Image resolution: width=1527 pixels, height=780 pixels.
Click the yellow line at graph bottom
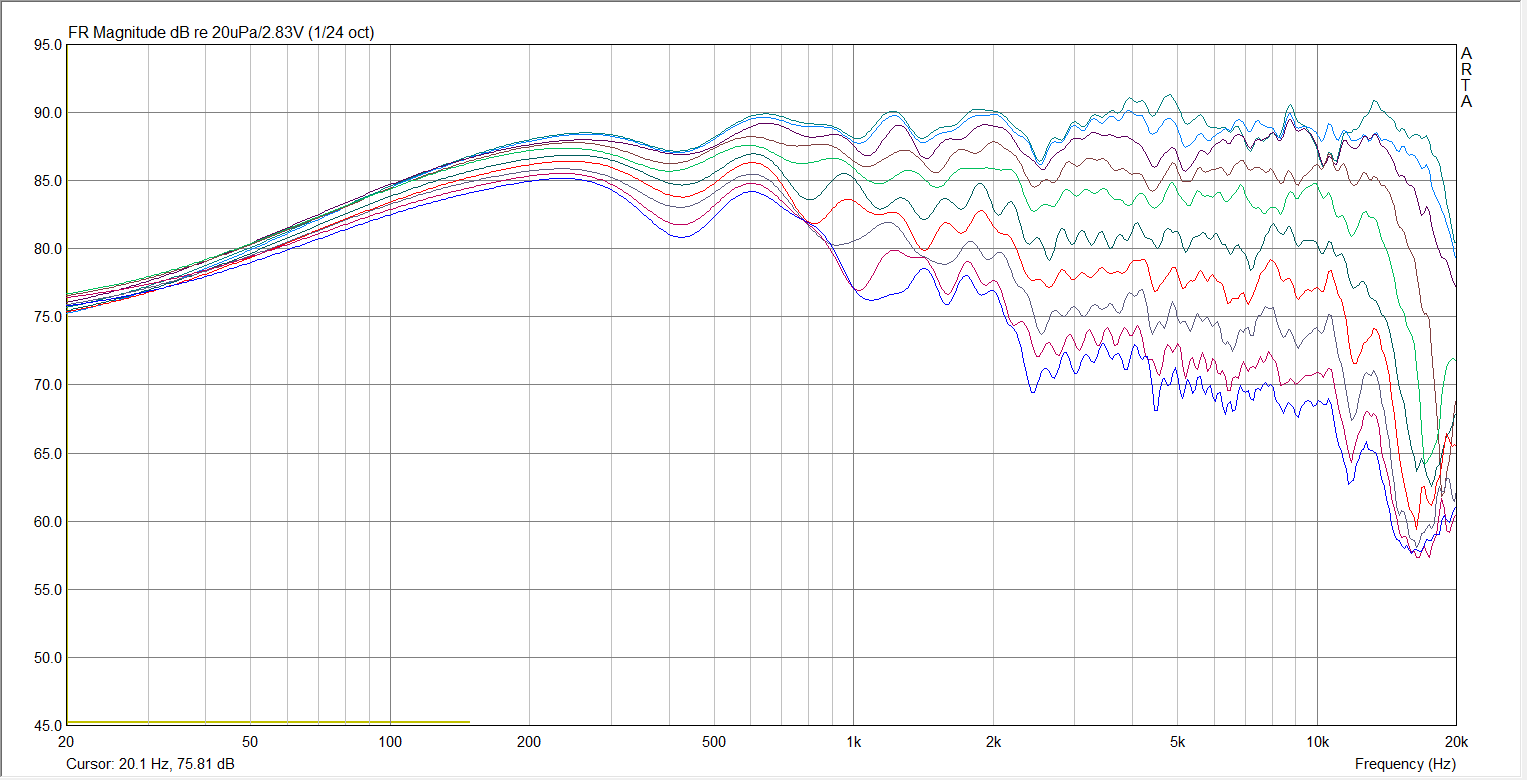[268, 722]
